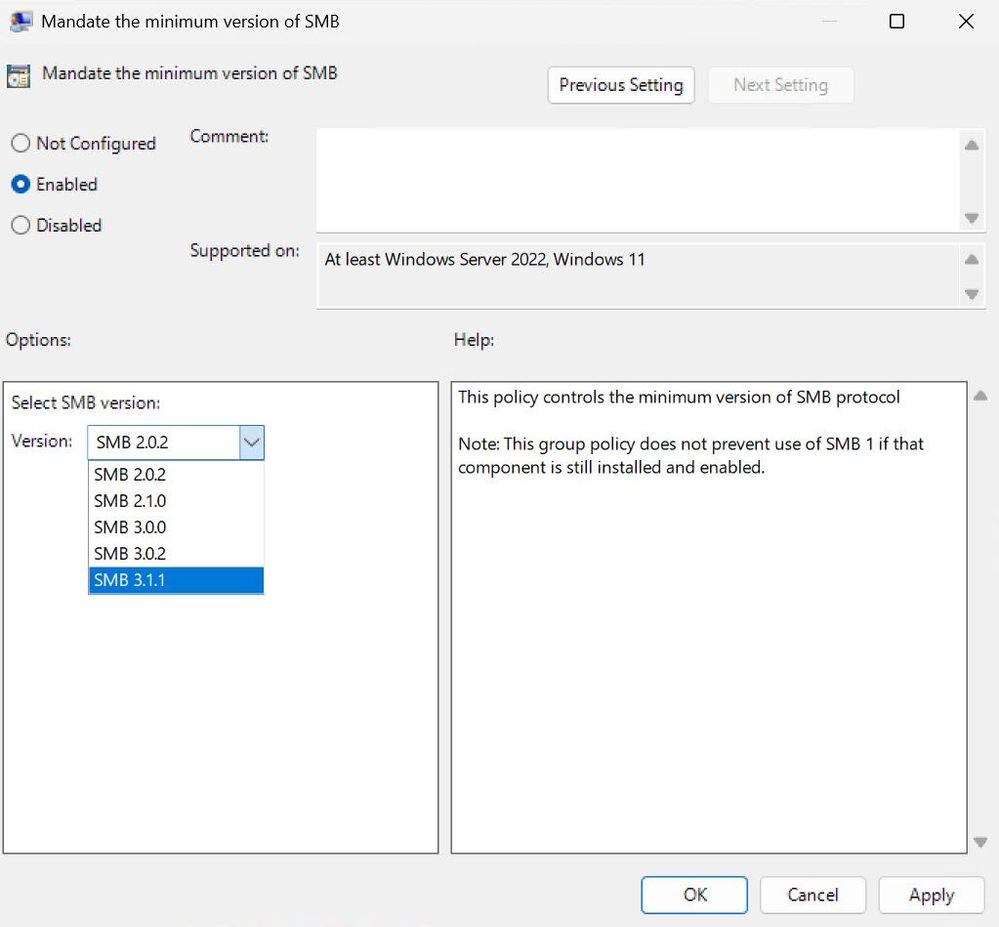The height and width of the screenshot is (927, 999).
Task: Click the application icon in the title bar
Action: point(20,20)
